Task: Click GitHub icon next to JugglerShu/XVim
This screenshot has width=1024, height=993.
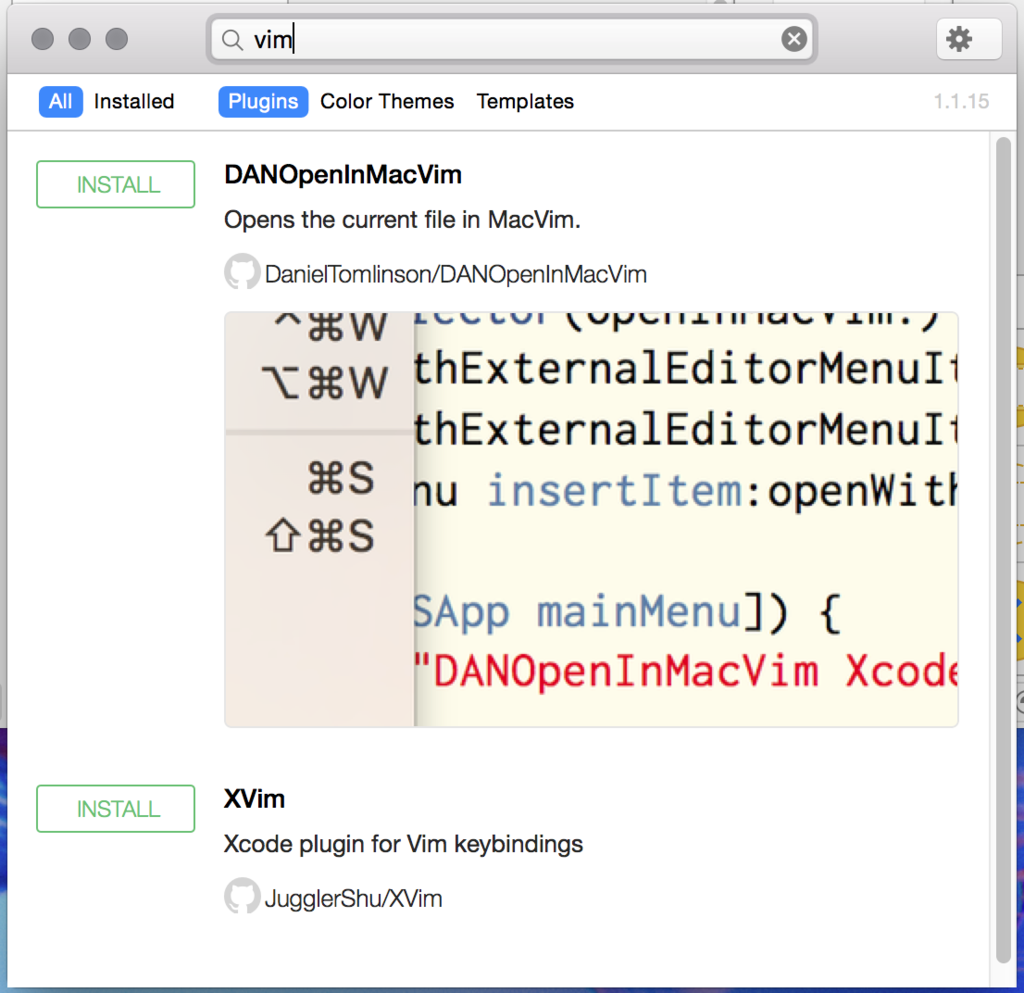Action: 242,895
